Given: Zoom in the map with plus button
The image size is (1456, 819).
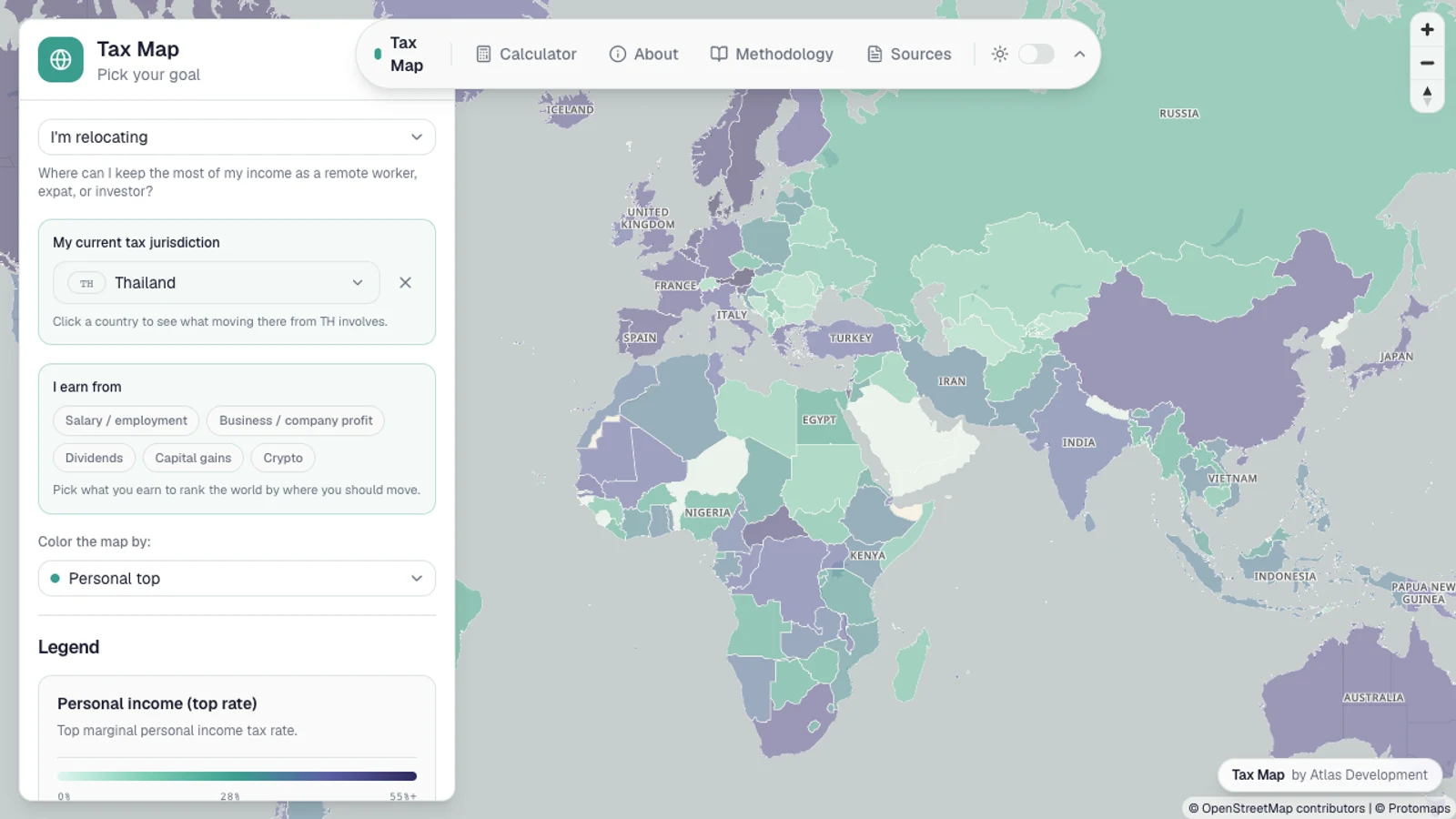Looking at the screenshot, I should click(1427, 30).
